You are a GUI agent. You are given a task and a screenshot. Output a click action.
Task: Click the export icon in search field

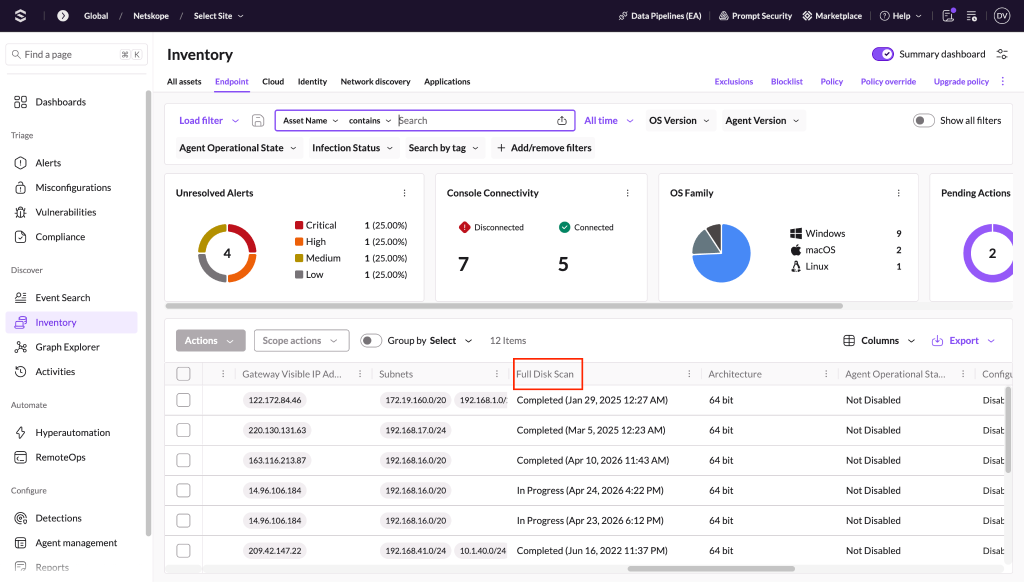(562, 120)
